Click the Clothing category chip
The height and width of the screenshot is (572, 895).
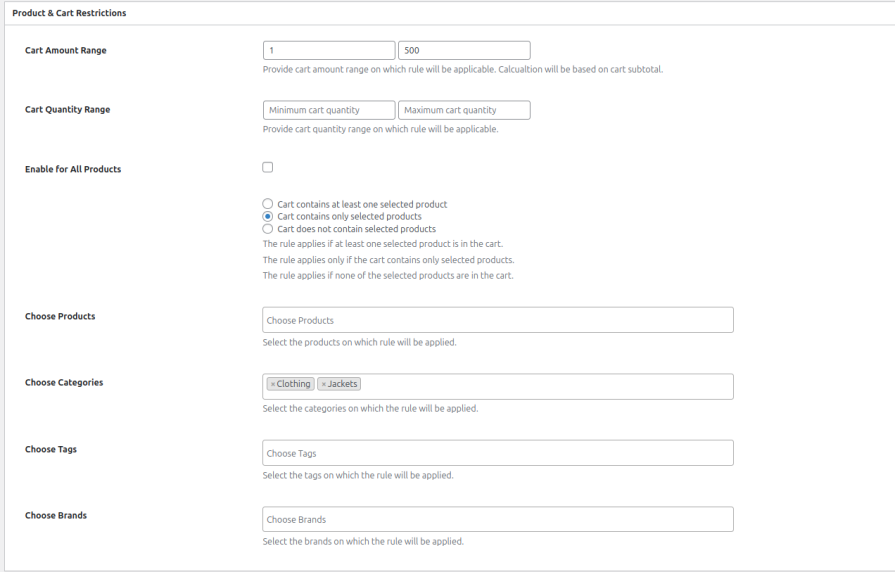(x=294, y=384)
